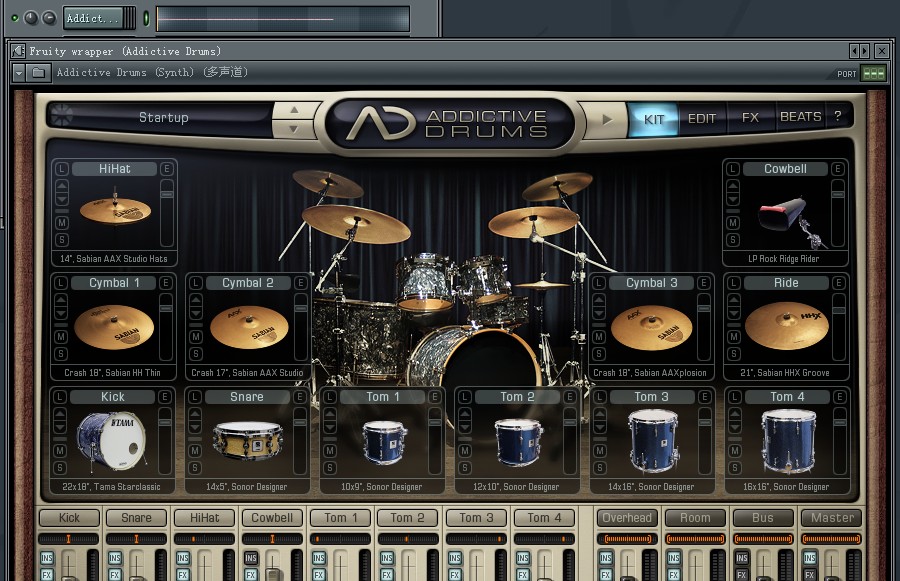Select the Snare mixer channel label

(x=137, y=518)
